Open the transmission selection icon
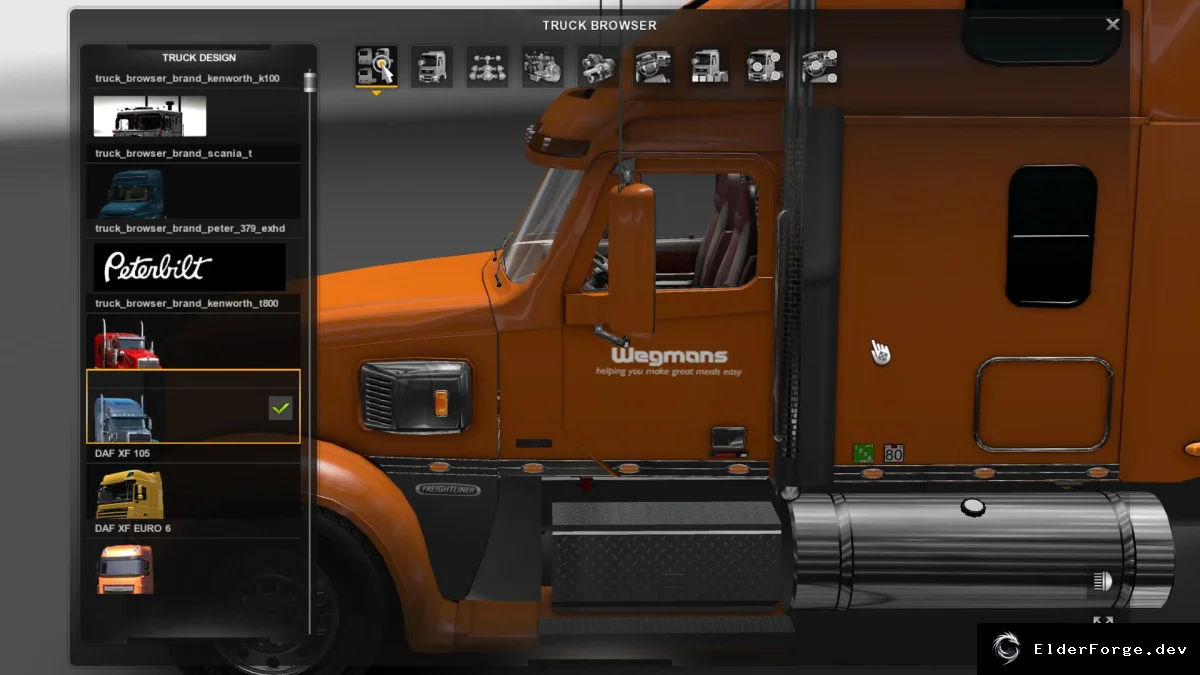The height and width of the screenshot is (675, 1200). [x=598, y=66]
